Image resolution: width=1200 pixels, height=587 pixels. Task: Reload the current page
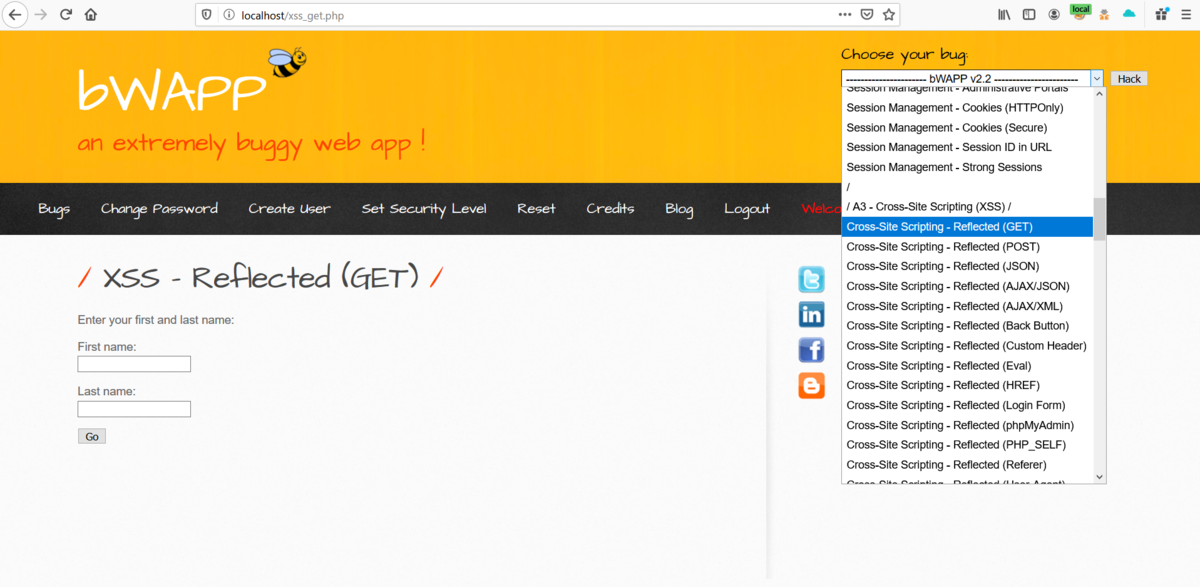[x=66, y=15]
